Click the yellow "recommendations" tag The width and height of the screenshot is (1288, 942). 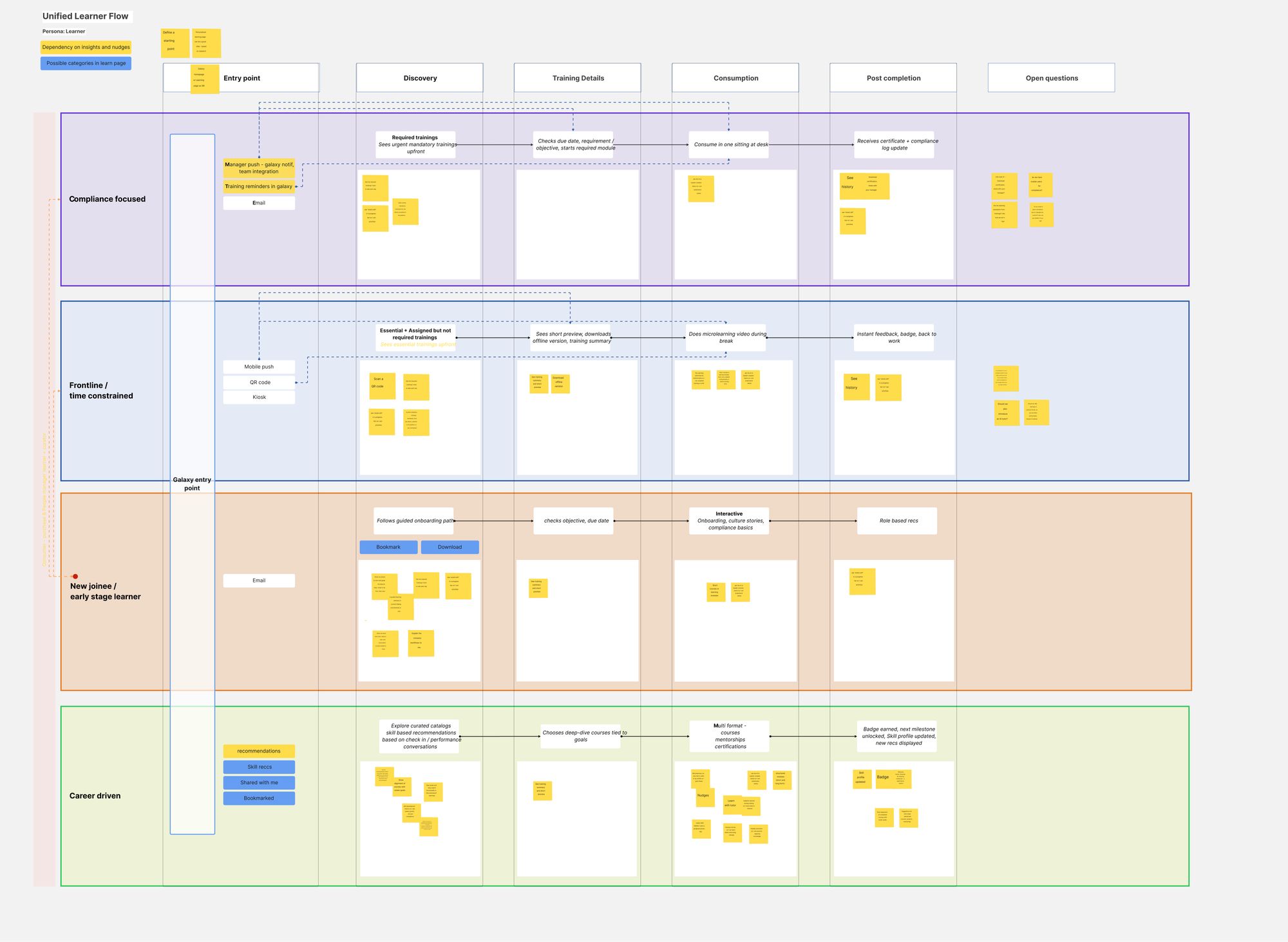[259, 751]
